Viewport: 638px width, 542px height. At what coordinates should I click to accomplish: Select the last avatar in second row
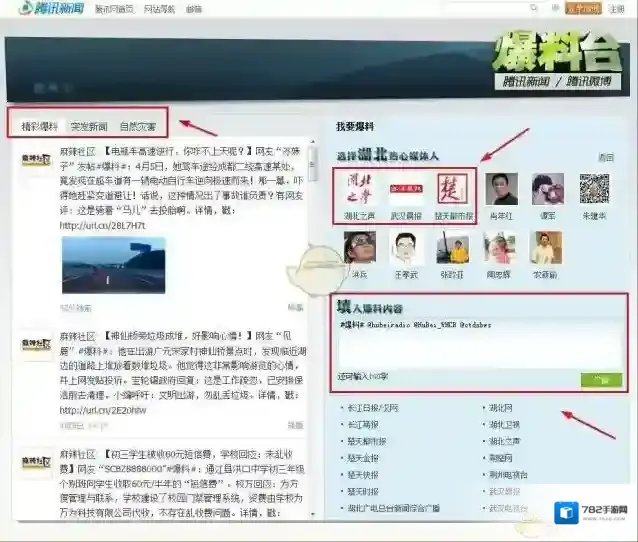click(546, 247)
